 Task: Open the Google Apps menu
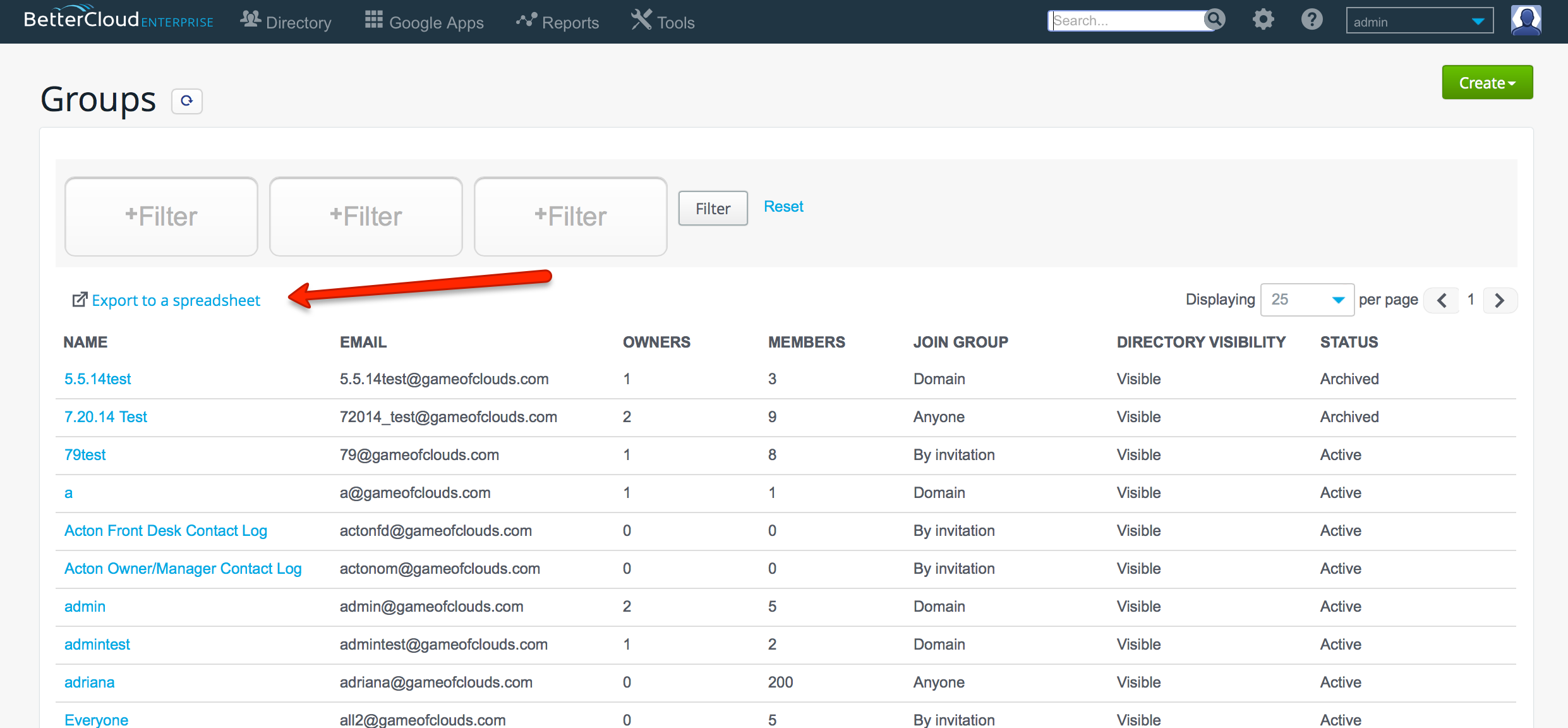tap(424, 21)
